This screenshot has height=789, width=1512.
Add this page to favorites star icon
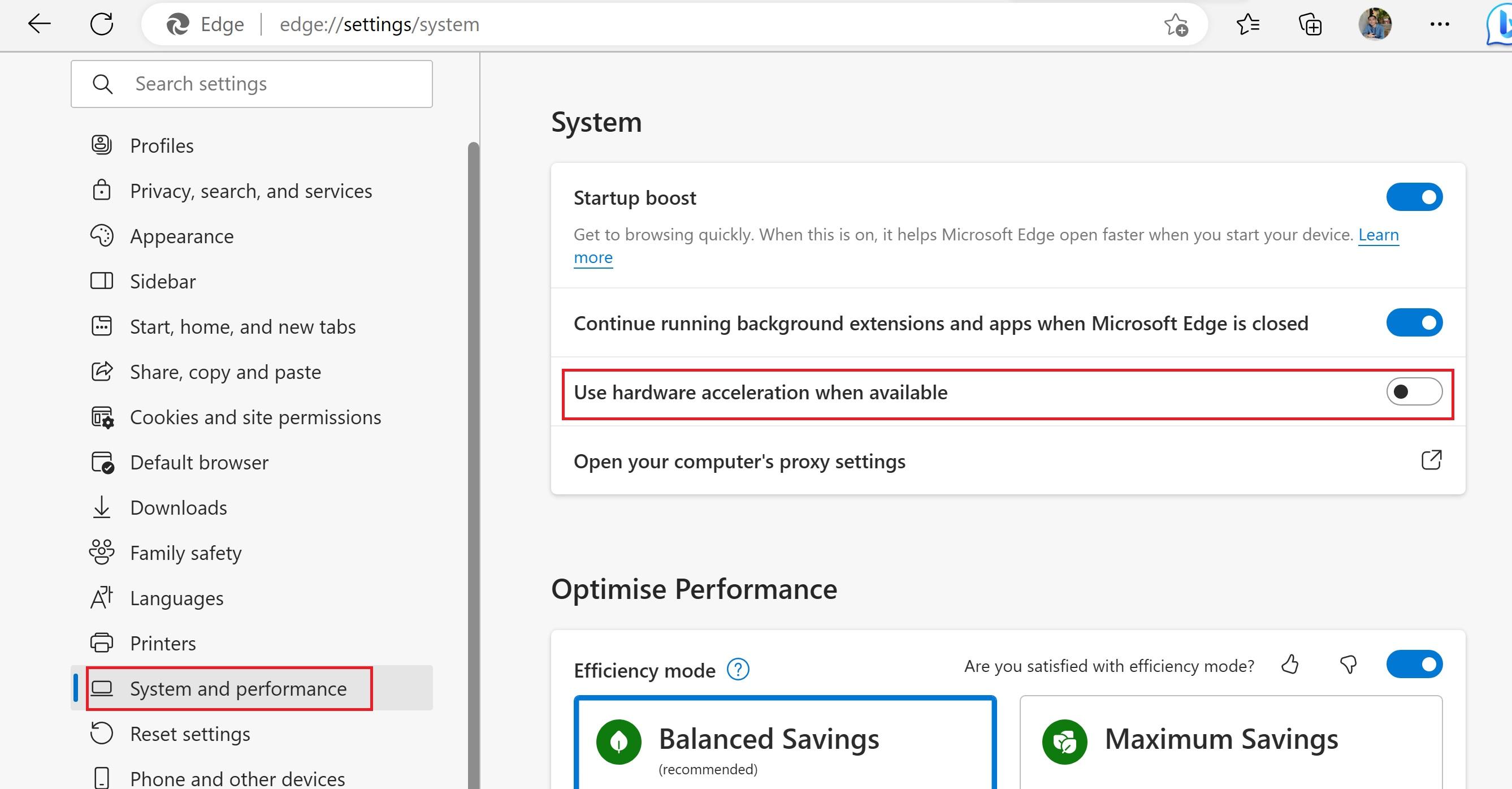click(x=1176, y=25)
